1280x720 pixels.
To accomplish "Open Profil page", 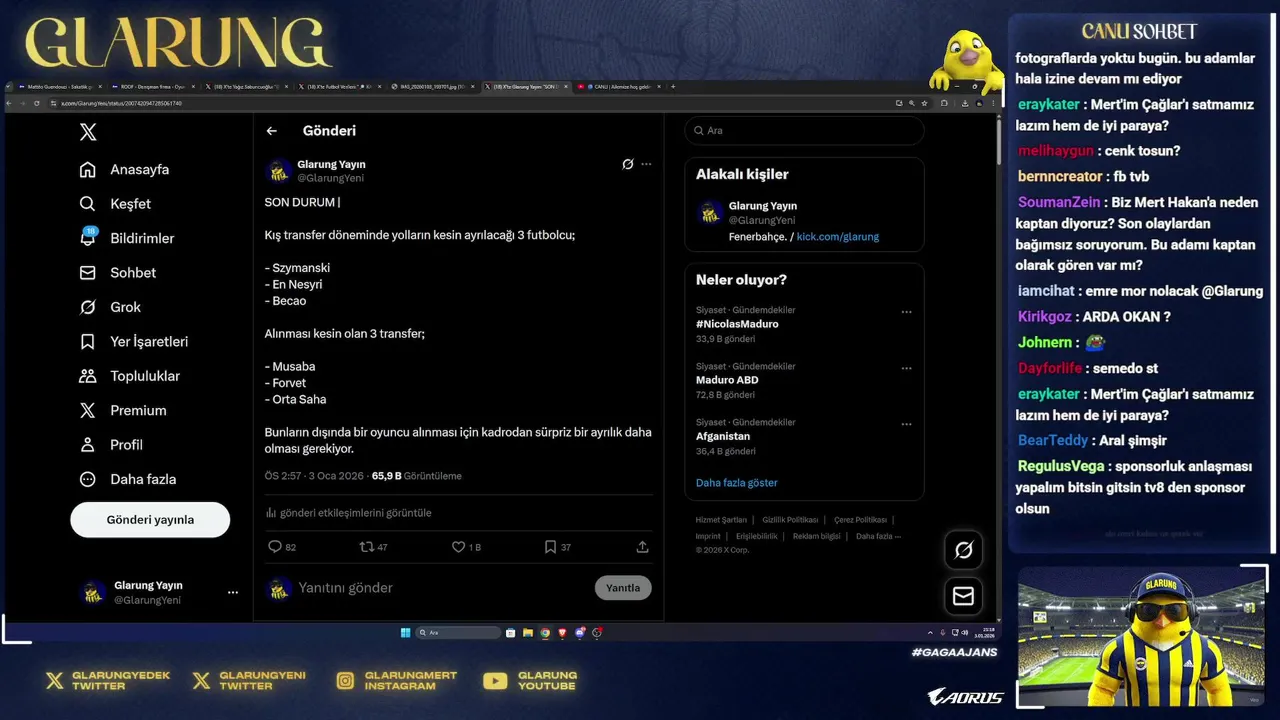I will [111, 445].
